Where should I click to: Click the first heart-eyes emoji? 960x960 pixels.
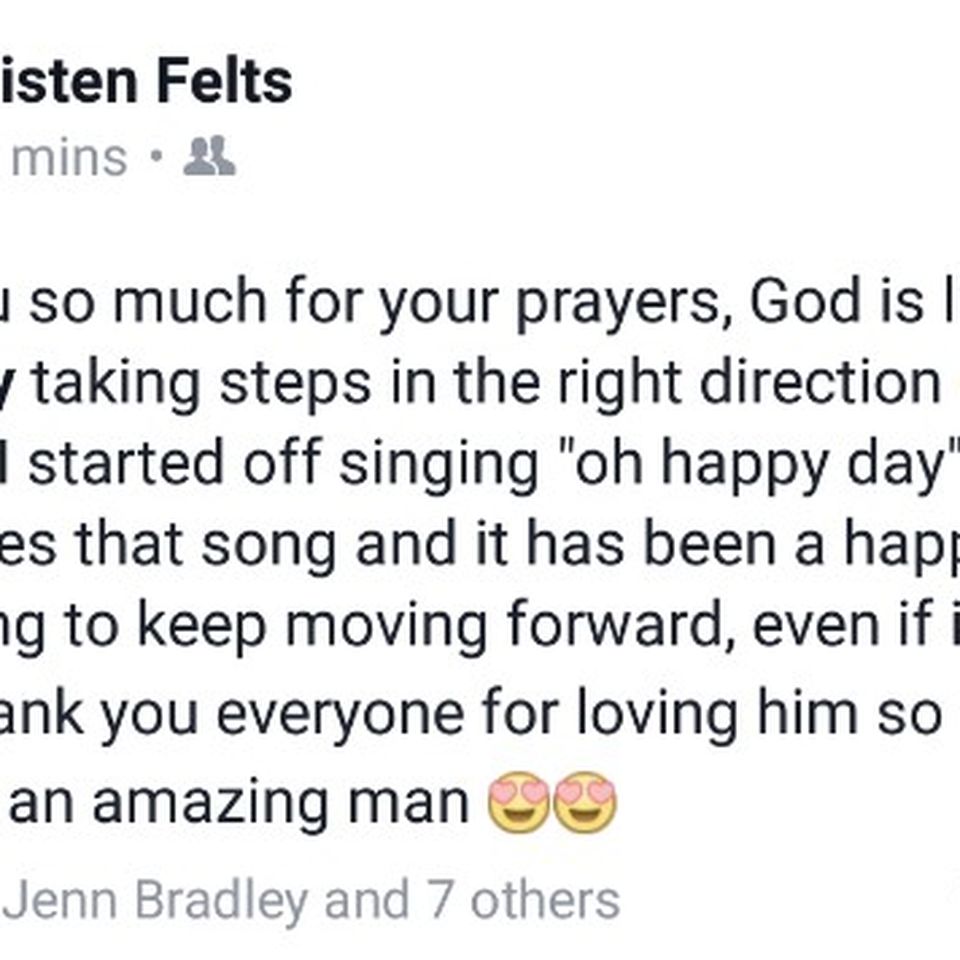click(518, 801)
